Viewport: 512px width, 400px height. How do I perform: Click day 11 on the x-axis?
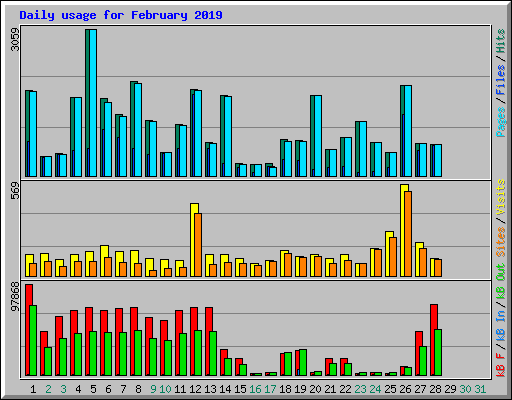coord(180,389)
